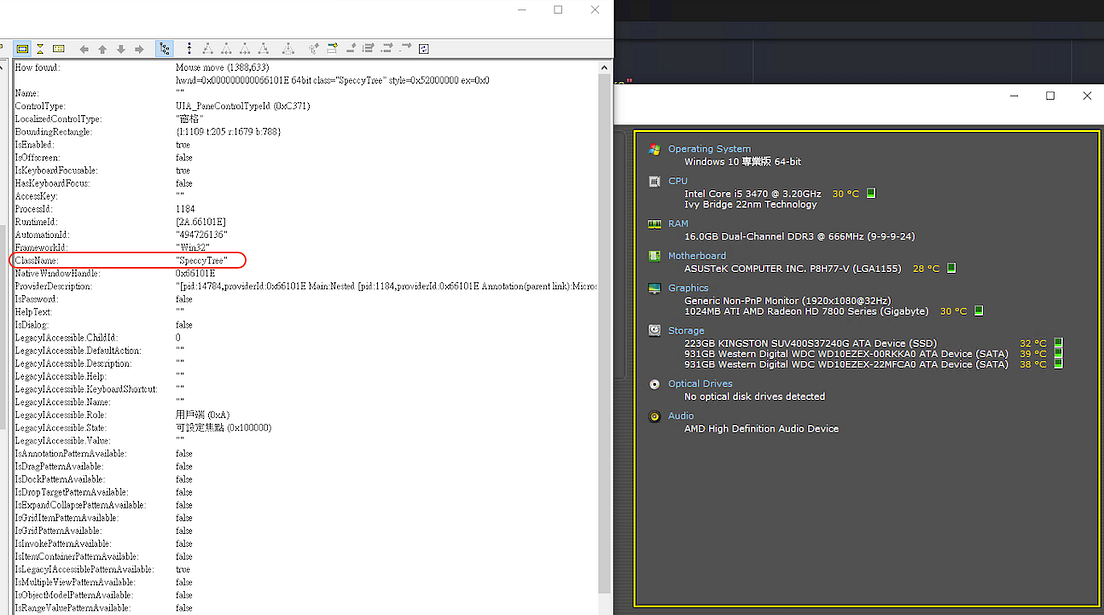Open the CPU section link in Speccy
1104x615 pixels.
678,181
